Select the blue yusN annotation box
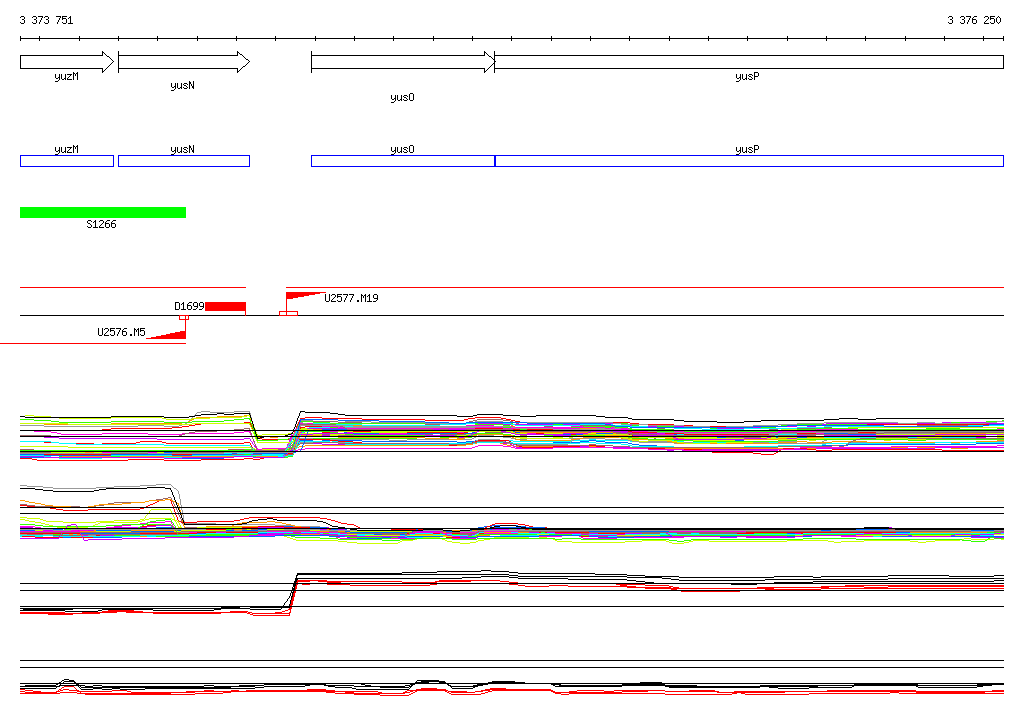This screenshot has height=714, width=1024. click(x=184, y=161)
